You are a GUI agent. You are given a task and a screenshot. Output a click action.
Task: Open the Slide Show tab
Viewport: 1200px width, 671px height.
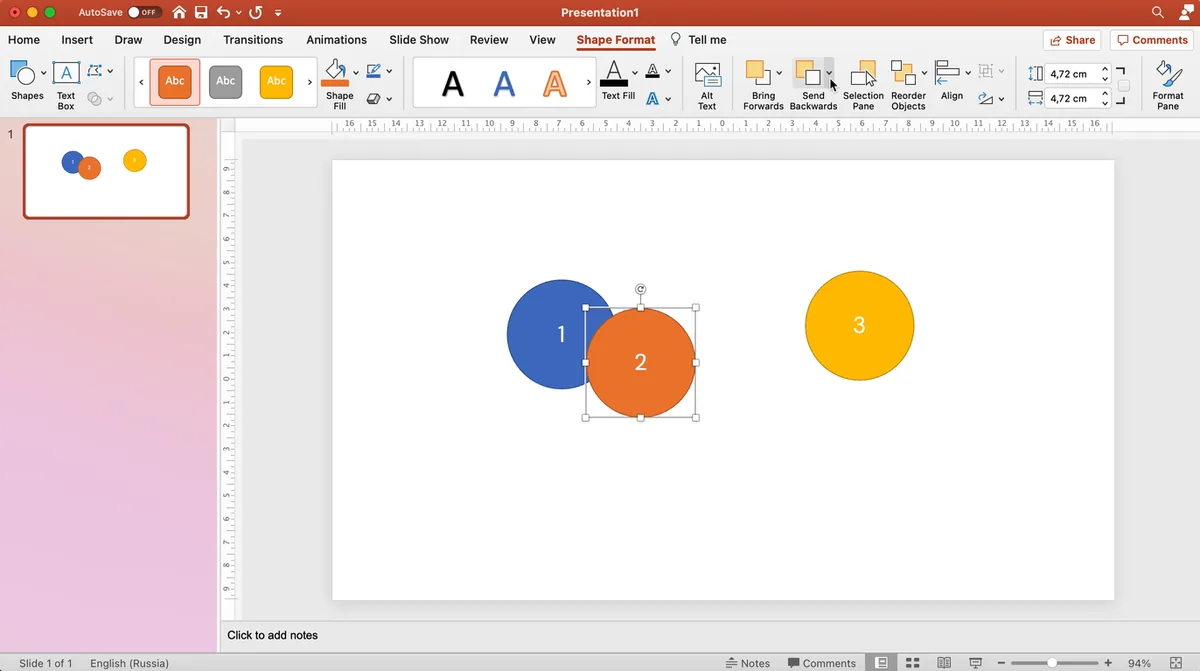pyautogui.click(x=419, y=40)
